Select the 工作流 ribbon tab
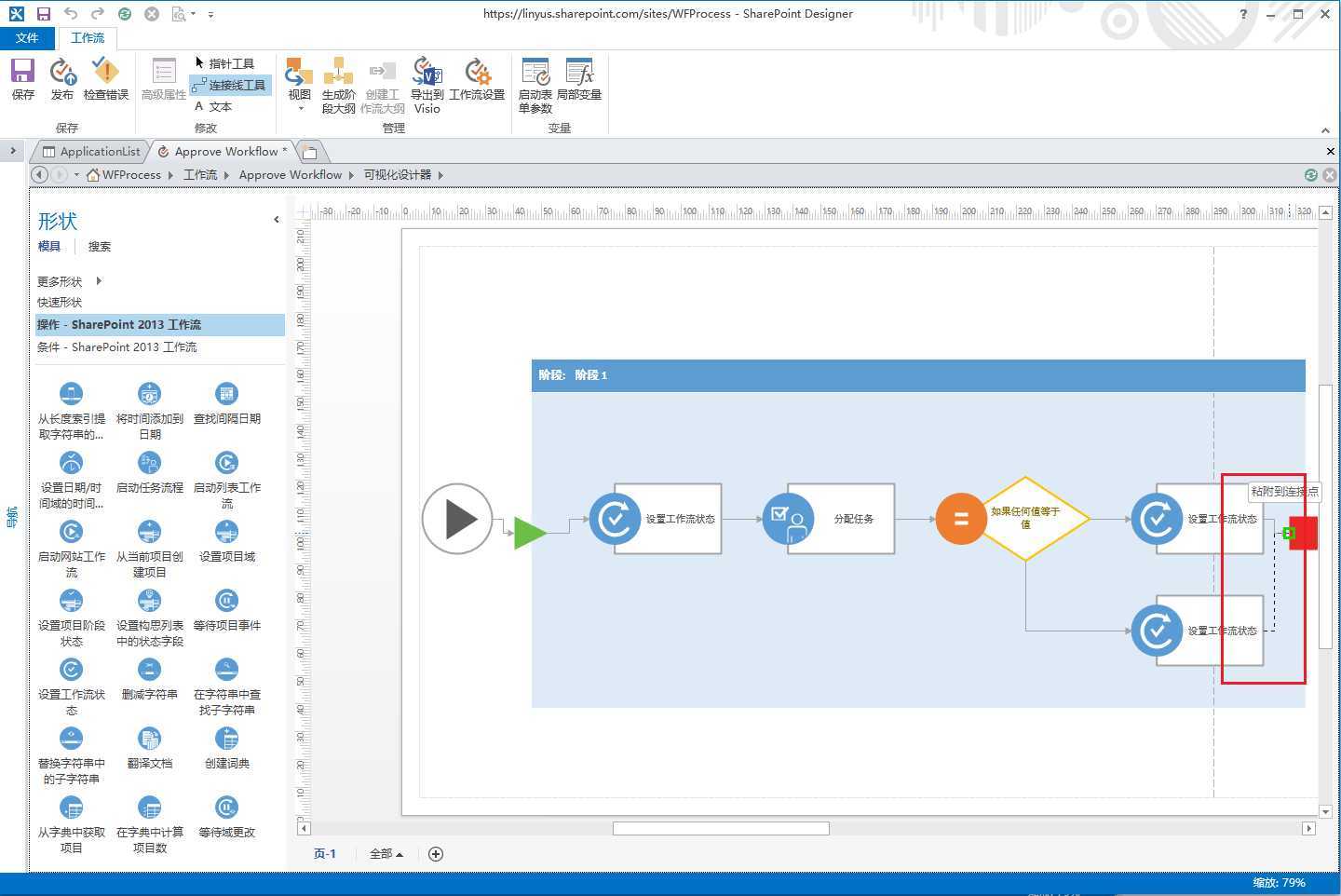This screenshot has width=1341, height=896. pos(88,38)
